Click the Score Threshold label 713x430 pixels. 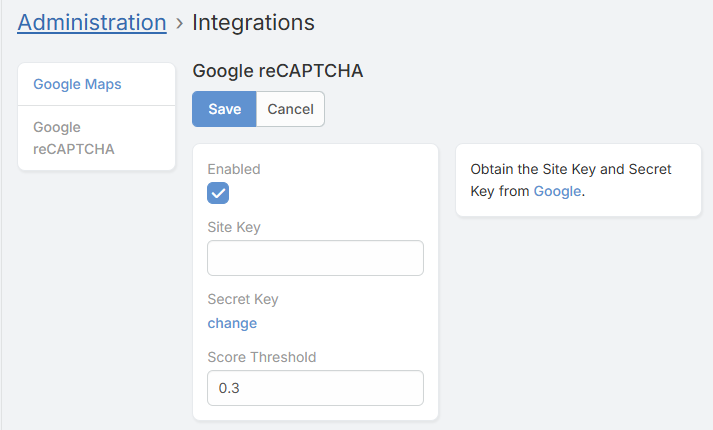(x=261, y=357)
